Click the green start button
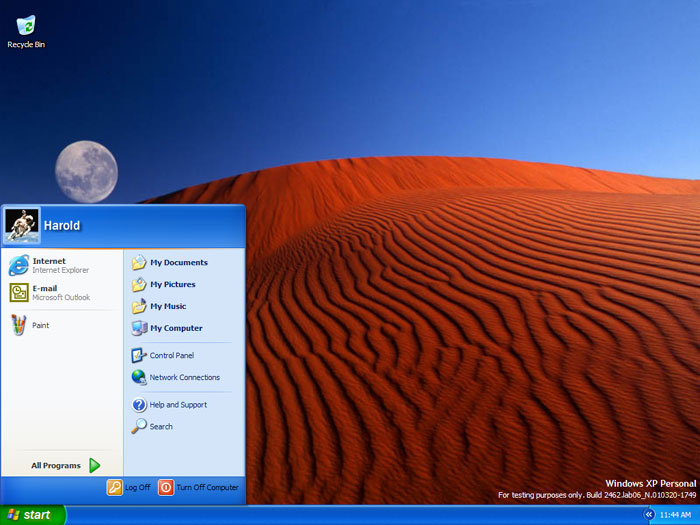700x525 pixels. coord(33,515)
